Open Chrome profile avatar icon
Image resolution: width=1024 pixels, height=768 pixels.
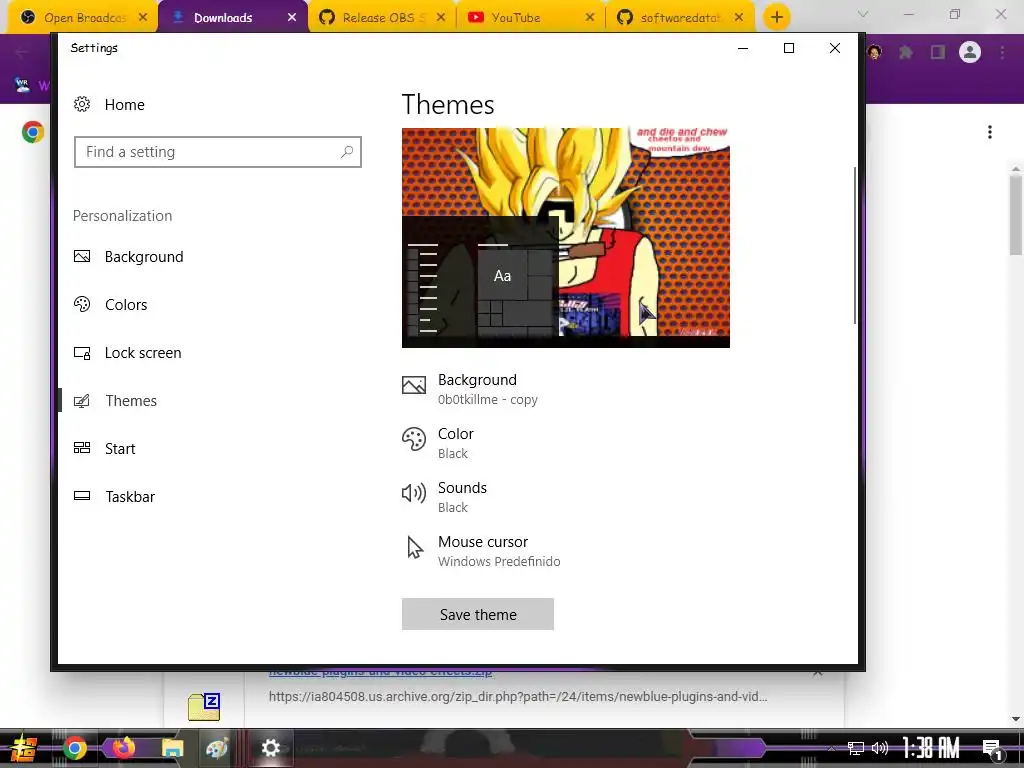pos(970,52)
